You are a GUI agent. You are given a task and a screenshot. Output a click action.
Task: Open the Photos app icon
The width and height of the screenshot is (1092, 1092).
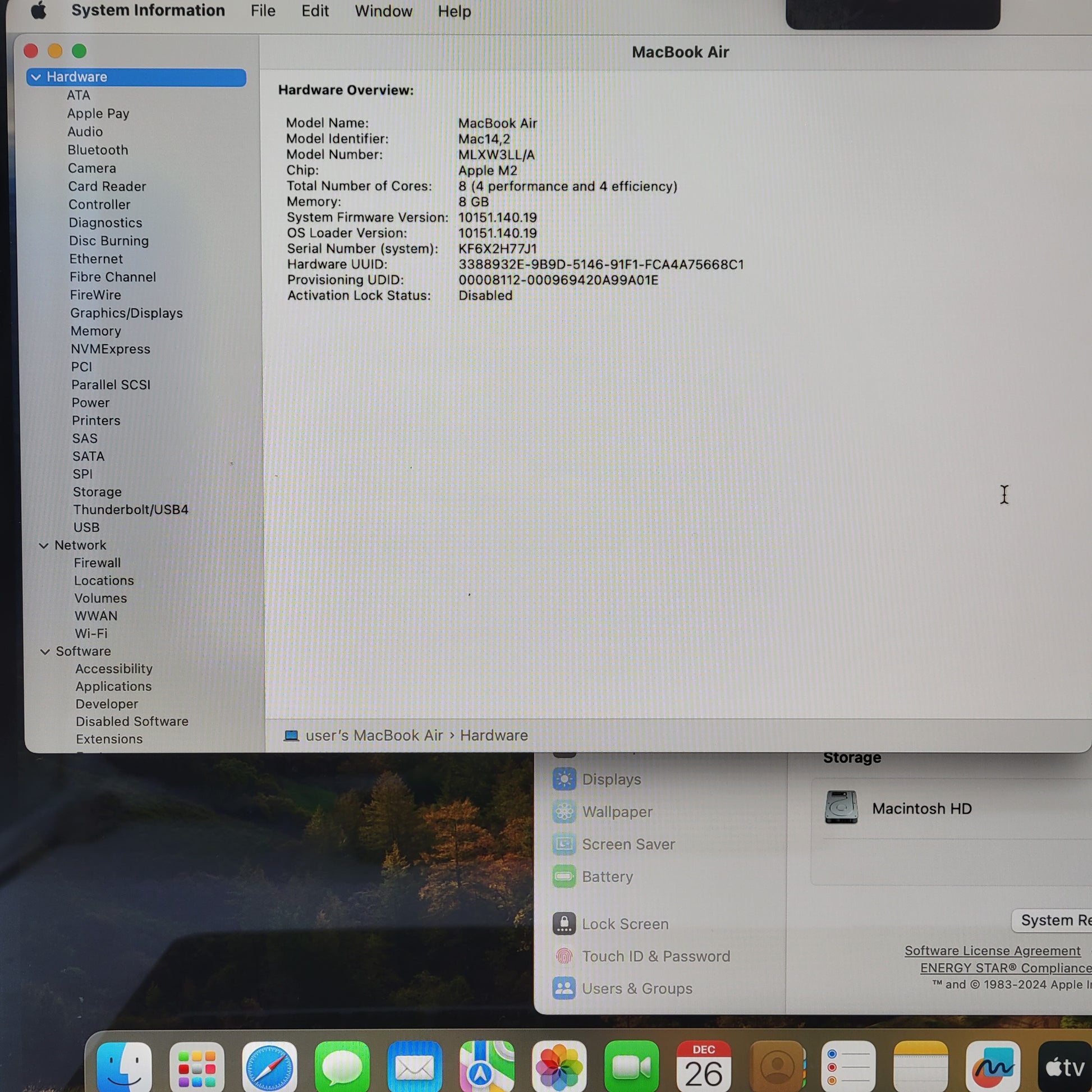point(559,1067)
